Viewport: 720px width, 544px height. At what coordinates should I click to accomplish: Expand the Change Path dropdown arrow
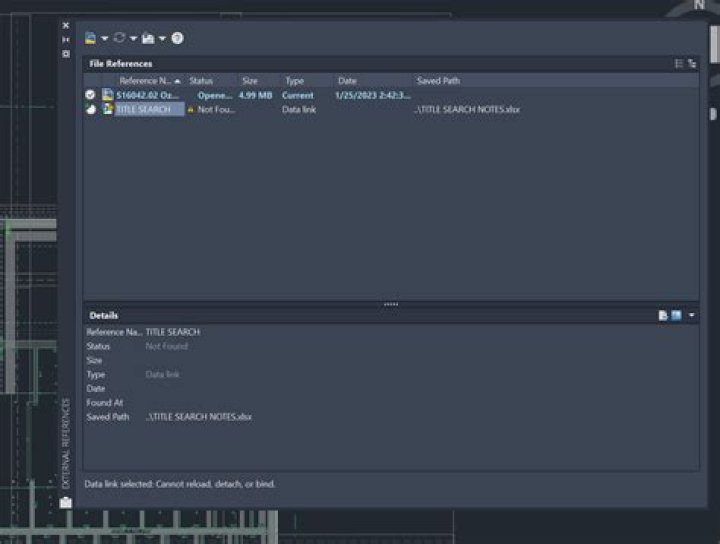[162, 38]
